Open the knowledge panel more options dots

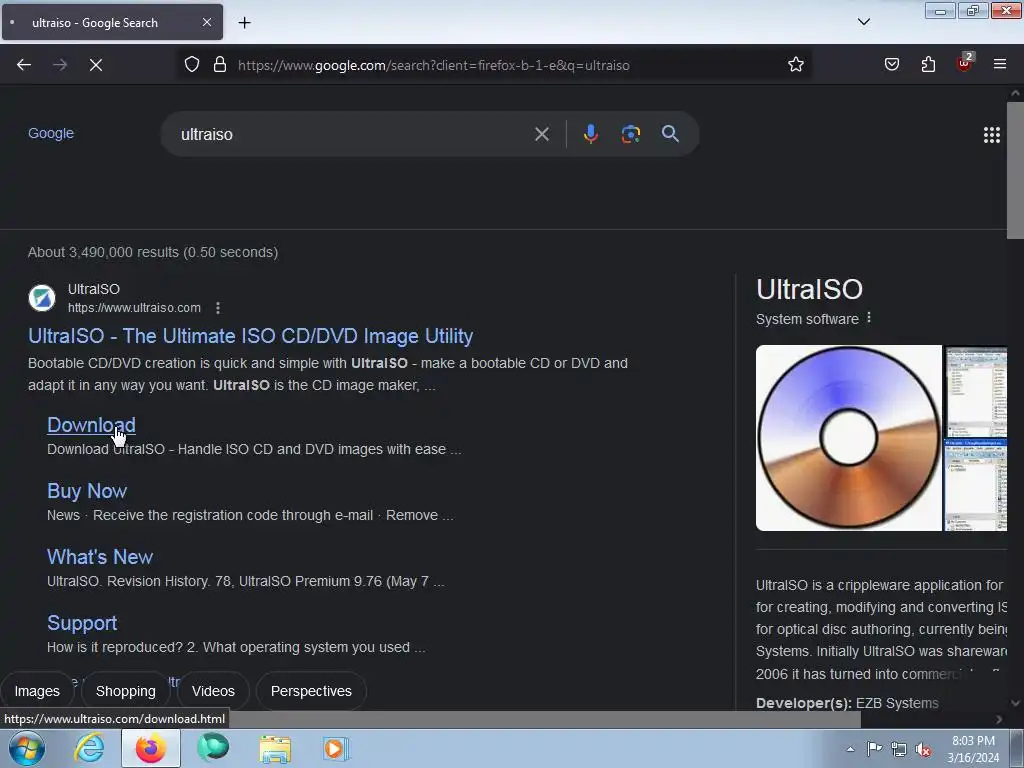(869, 317)
